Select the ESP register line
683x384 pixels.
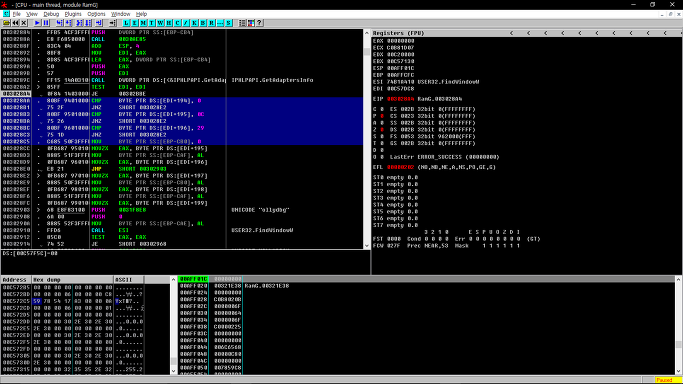[x=393, y=68]
